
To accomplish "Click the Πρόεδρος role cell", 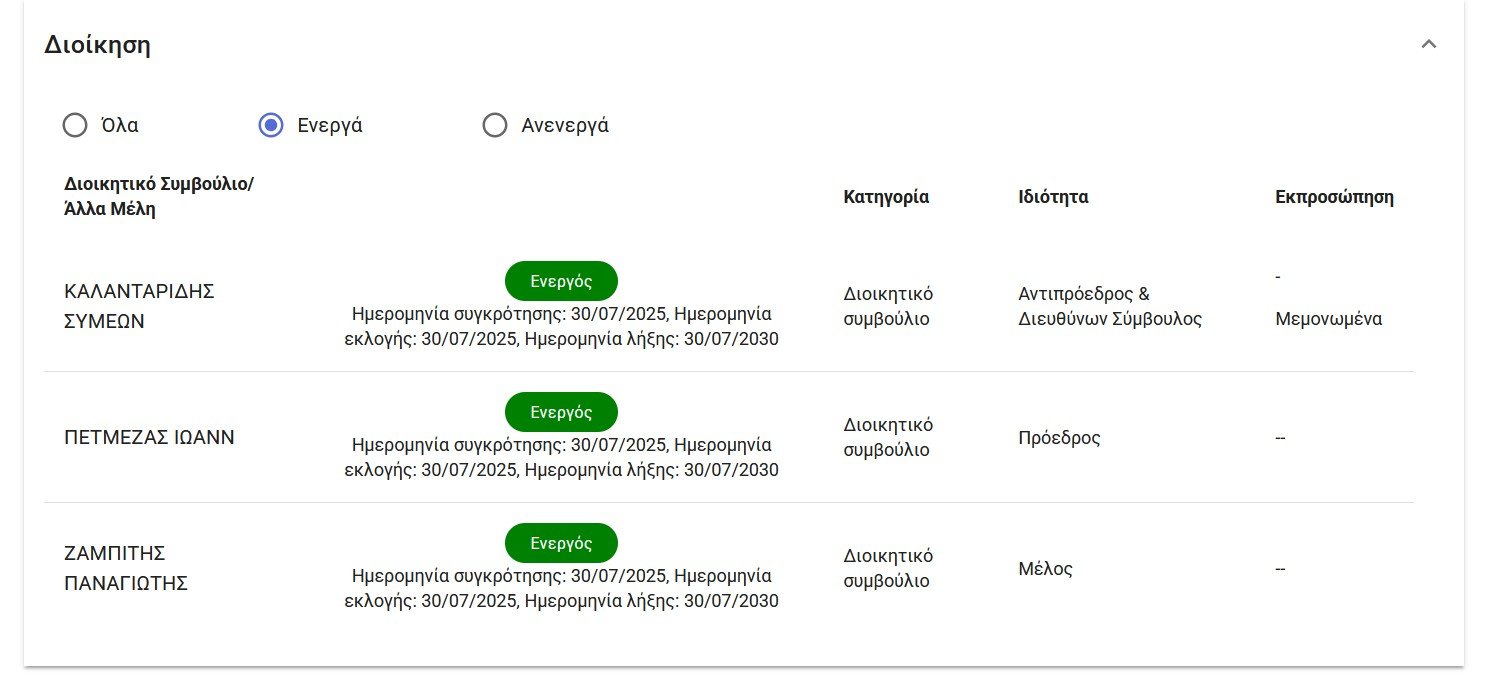I will coord(1059,438).
